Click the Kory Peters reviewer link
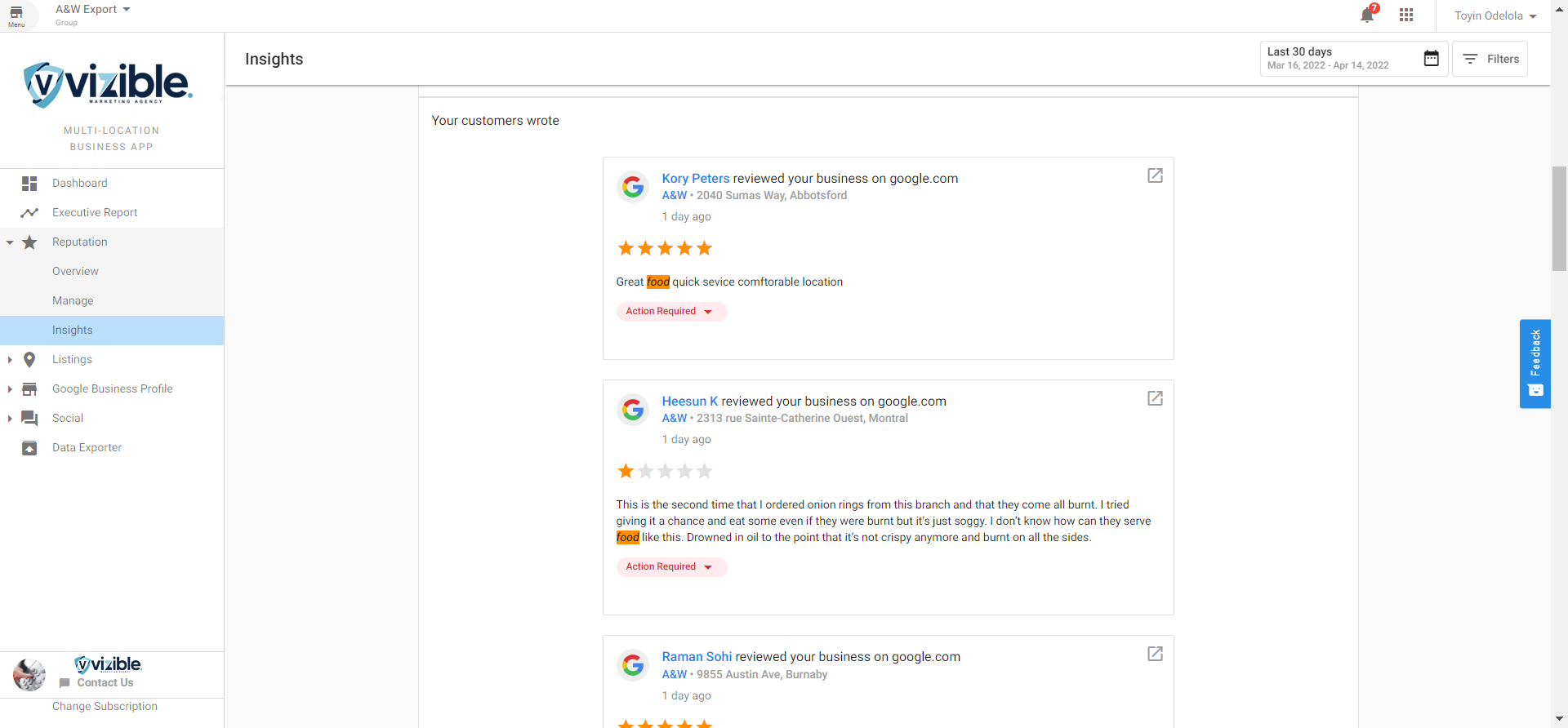The height and width of the screenshot is (728, 1568). click(696, 178)
